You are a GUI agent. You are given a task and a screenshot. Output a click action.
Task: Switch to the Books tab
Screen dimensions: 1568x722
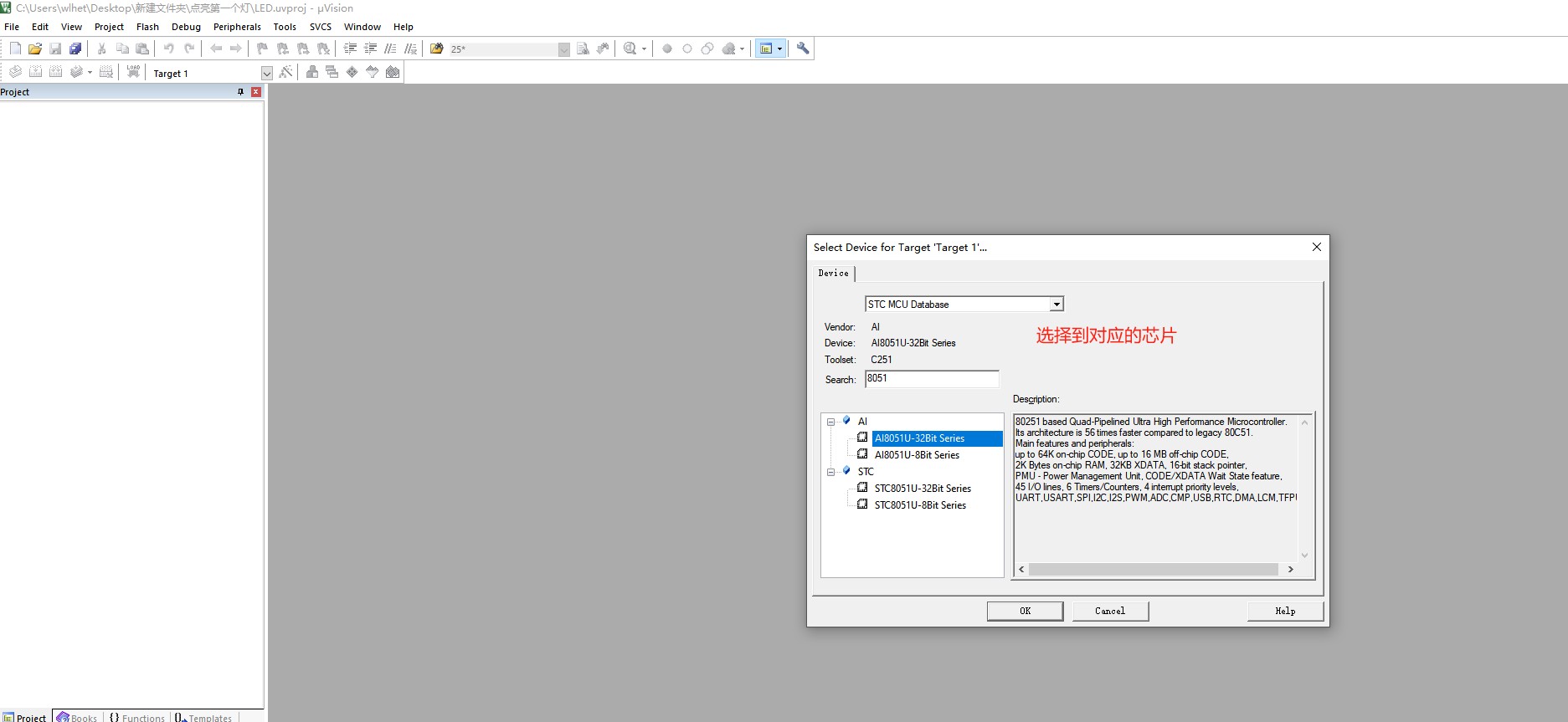77,717
